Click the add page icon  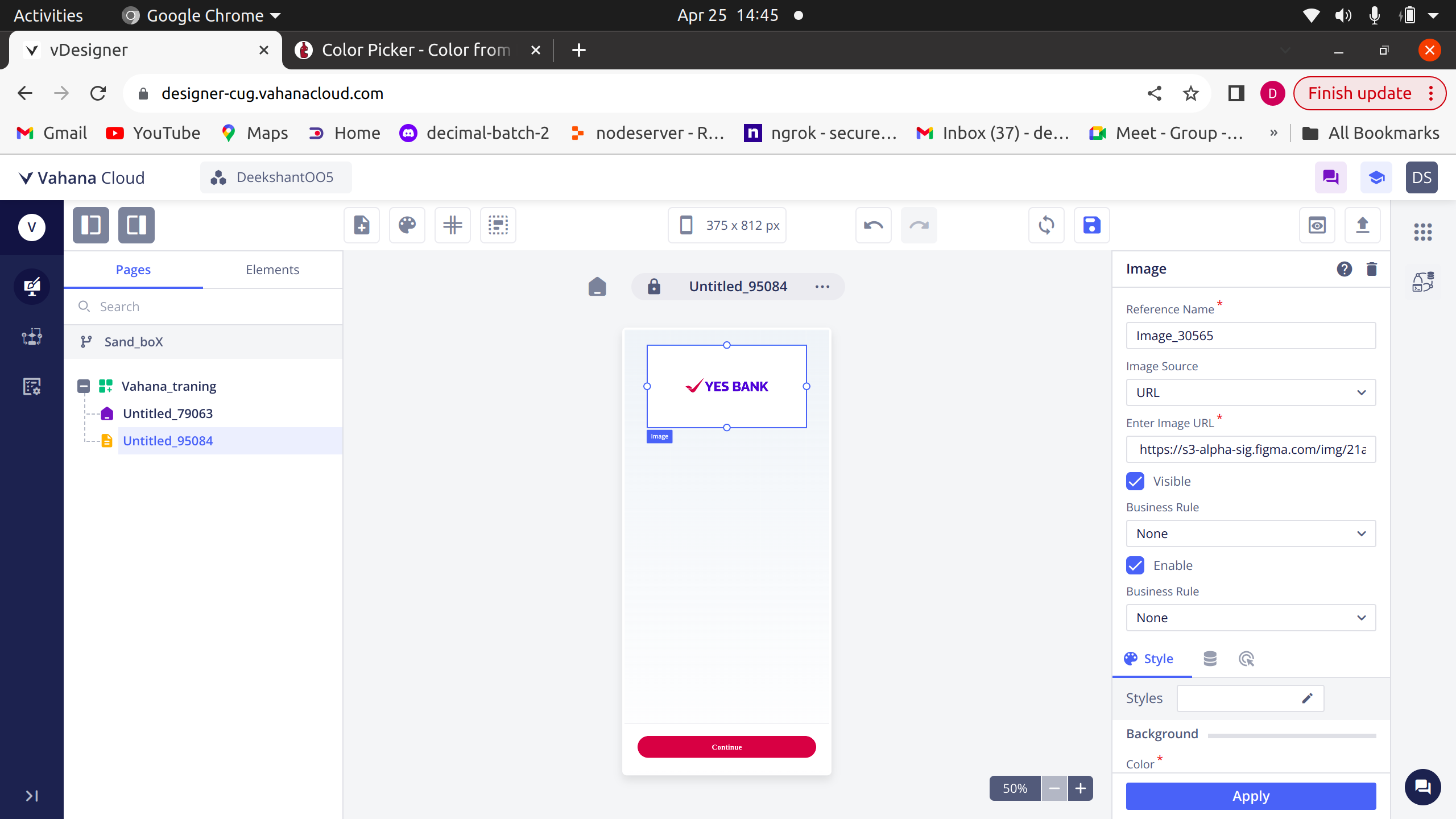point(362,225)
